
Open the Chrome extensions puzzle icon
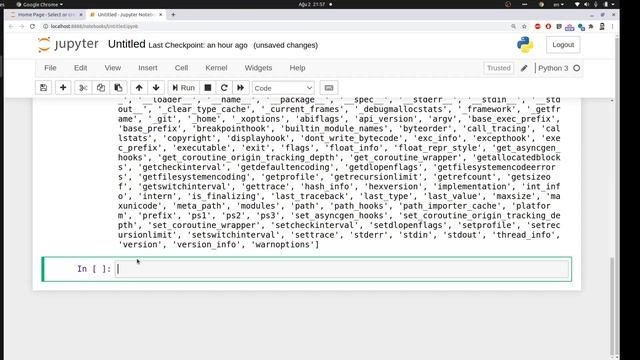pos(591,27)
